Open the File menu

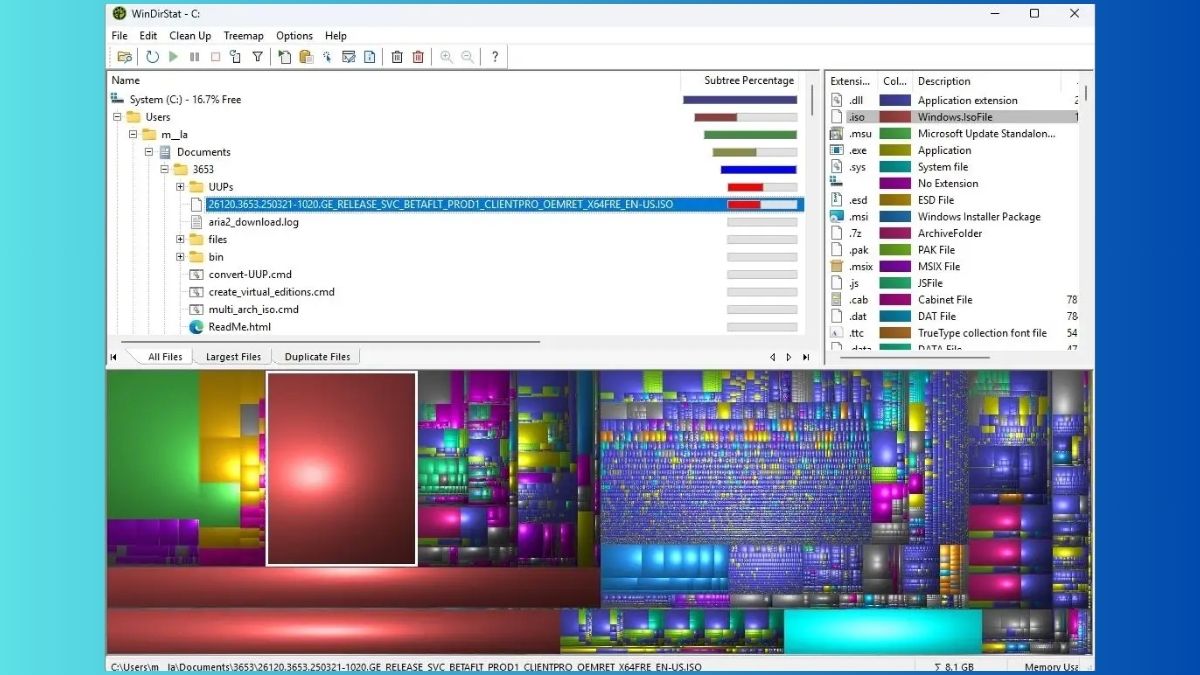click(x=120, y=36)
